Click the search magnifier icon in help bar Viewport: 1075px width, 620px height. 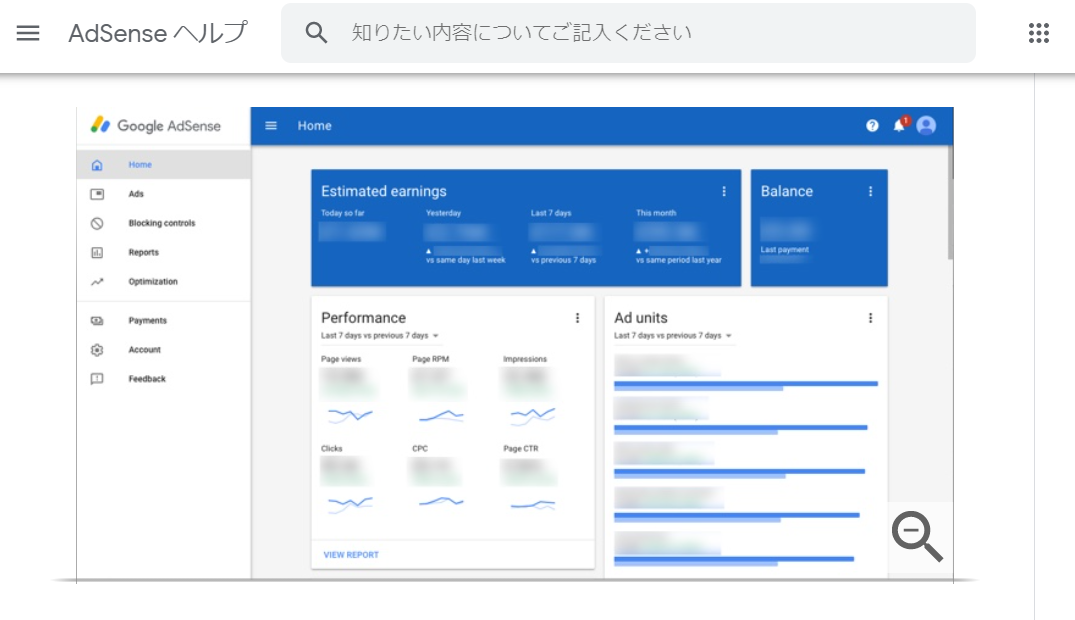pos(316,32)
